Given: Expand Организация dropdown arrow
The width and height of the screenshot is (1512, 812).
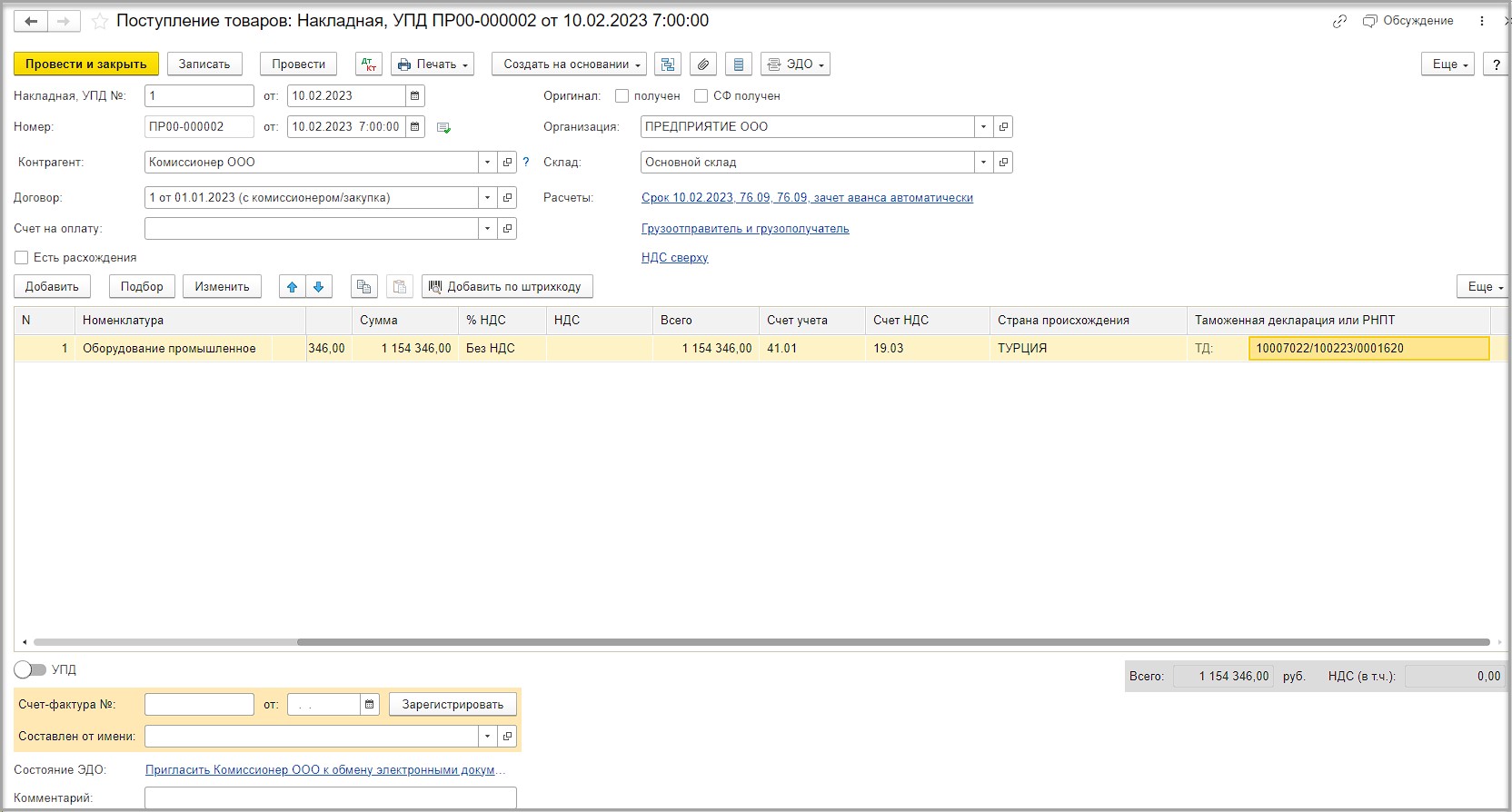Looking at the screenshot, I should pyautogui.click(x=983, y=126).
